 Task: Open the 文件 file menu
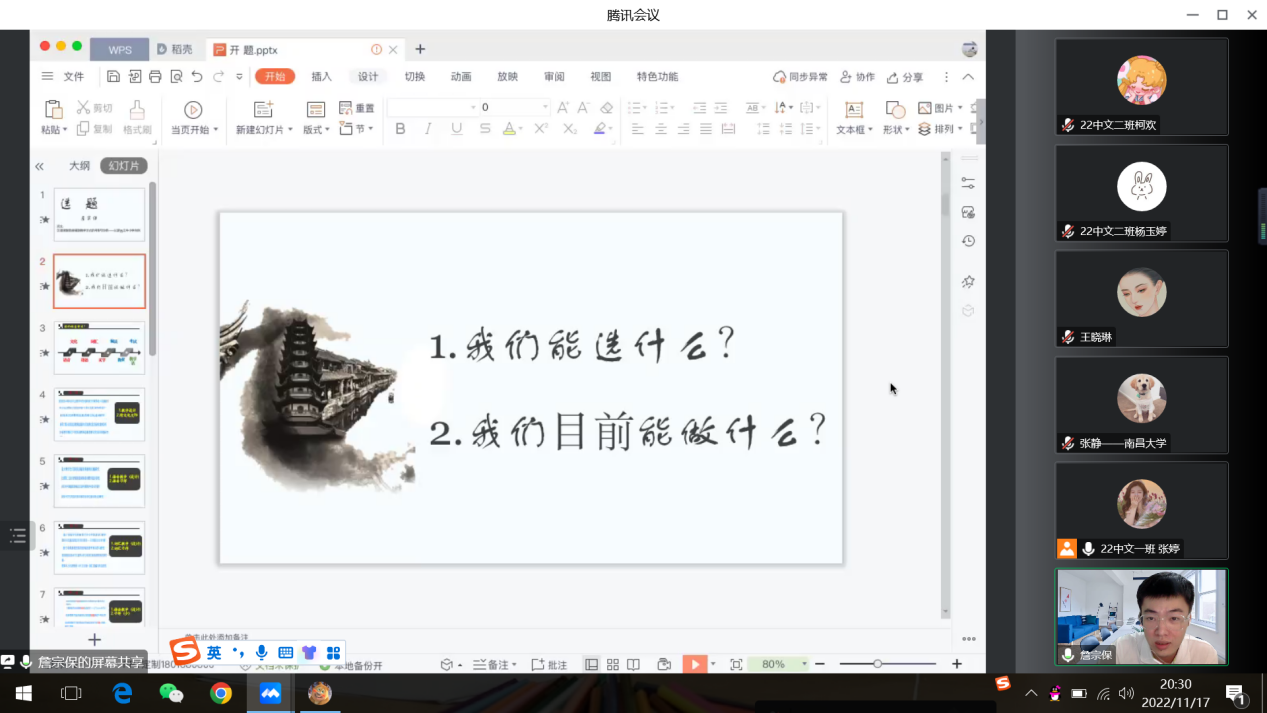coord(74,77)
